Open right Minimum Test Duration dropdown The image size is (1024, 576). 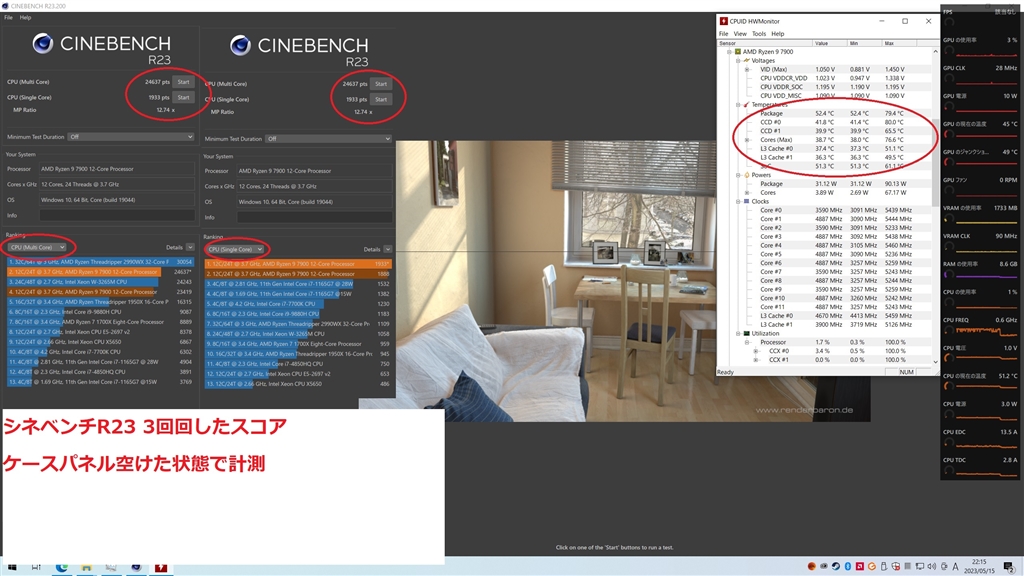[328, 139]
